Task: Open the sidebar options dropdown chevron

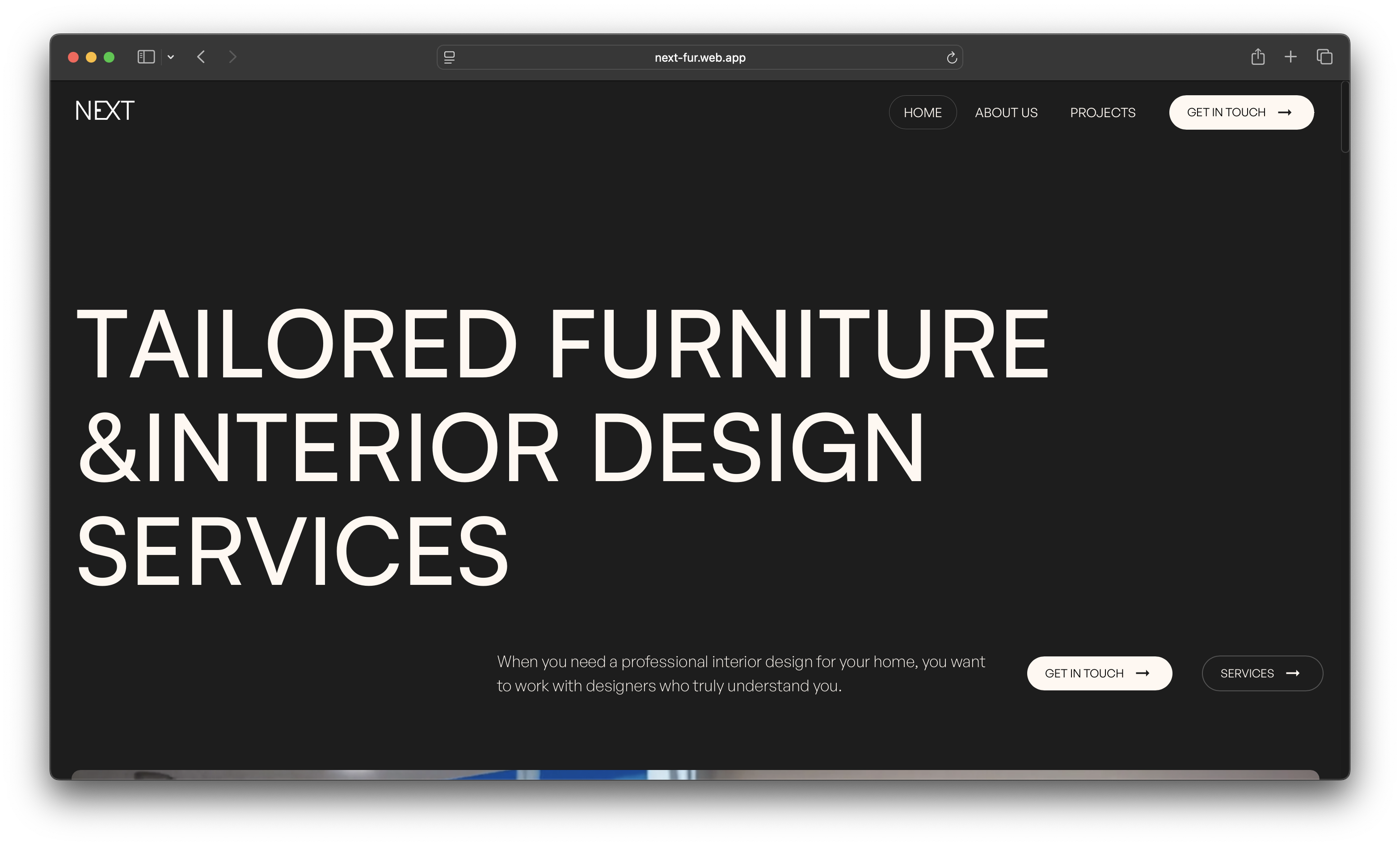Action: pyautogui.click(x=170, y=57)
